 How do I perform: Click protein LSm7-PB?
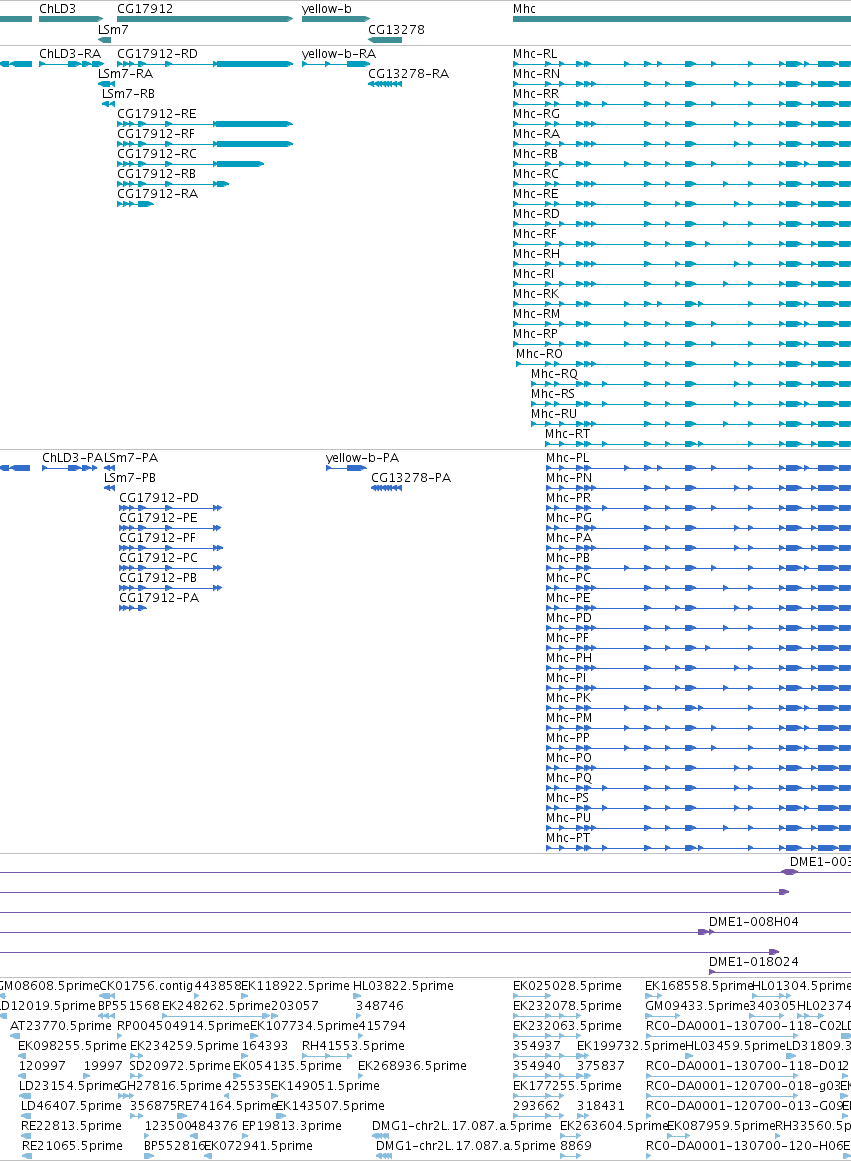point(130,478)
